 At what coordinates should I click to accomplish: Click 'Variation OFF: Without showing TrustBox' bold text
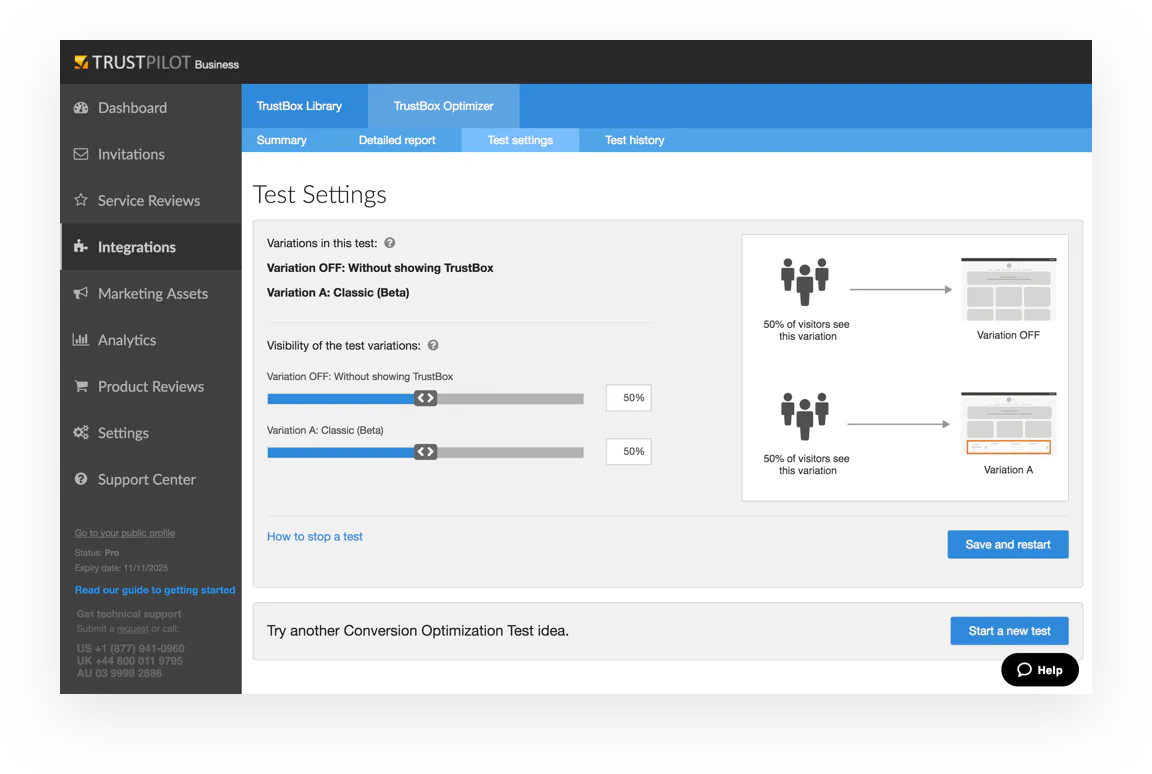(x=380, y=268)
